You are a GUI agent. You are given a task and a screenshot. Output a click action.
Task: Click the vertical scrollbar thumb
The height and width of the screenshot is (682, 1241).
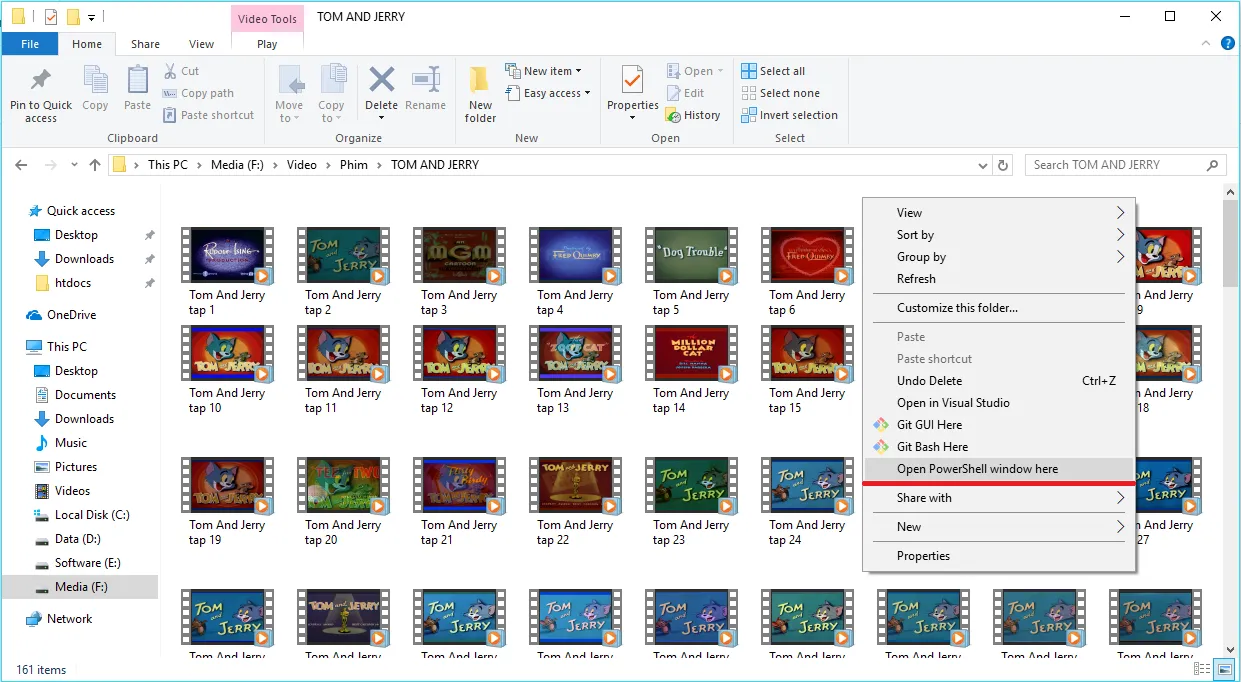coord(1231,244)
